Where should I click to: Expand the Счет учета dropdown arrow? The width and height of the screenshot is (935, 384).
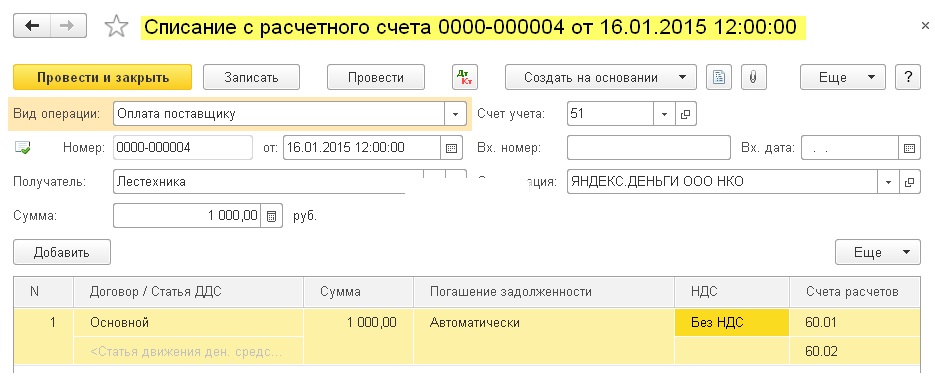pos(664,113)
